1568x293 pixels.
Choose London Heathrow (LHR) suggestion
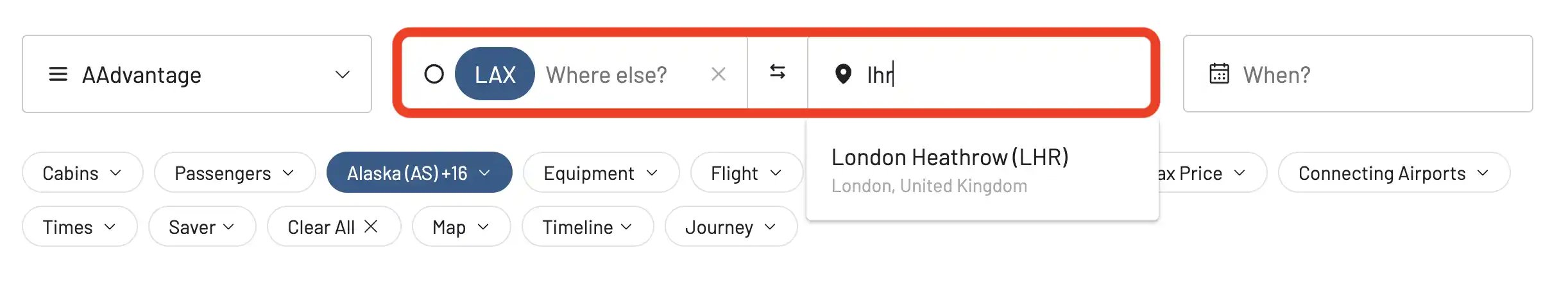982,170
